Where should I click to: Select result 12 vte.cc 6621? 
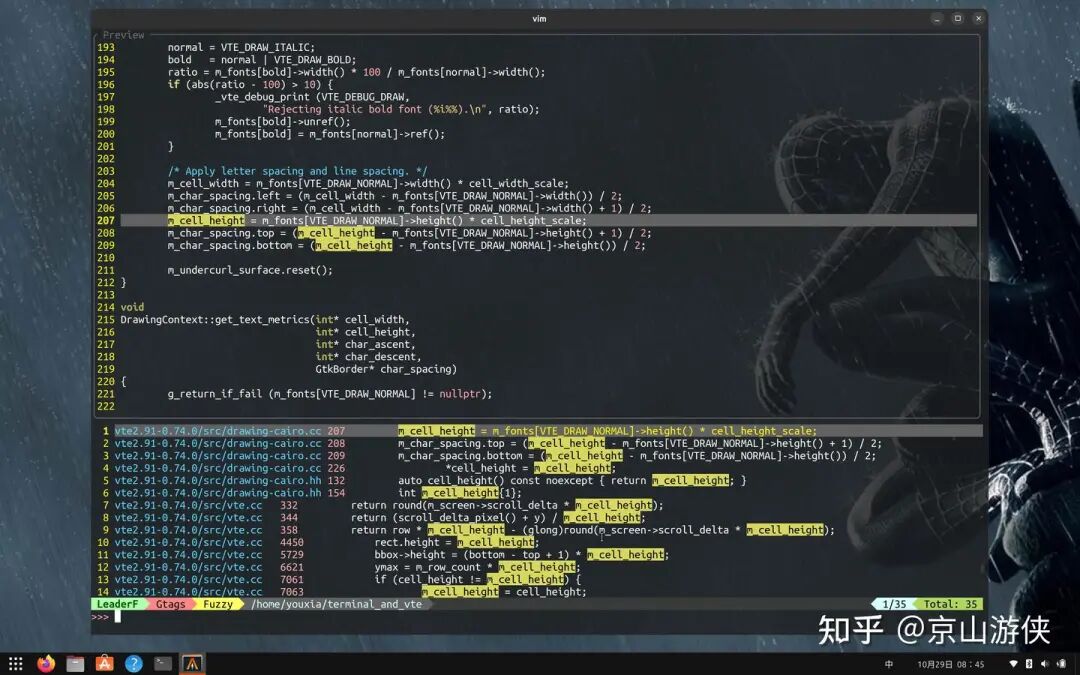tap(537, 568)
